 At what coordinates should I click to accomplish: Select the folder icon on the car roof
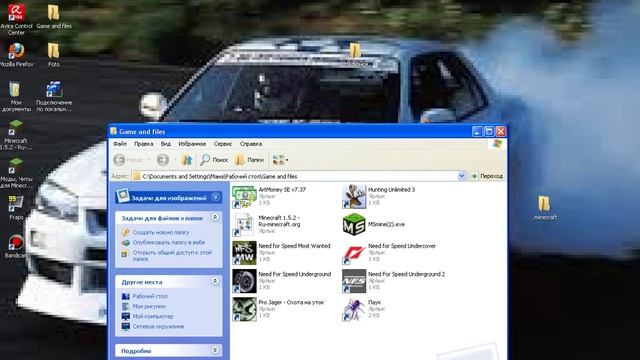point(355,51)
